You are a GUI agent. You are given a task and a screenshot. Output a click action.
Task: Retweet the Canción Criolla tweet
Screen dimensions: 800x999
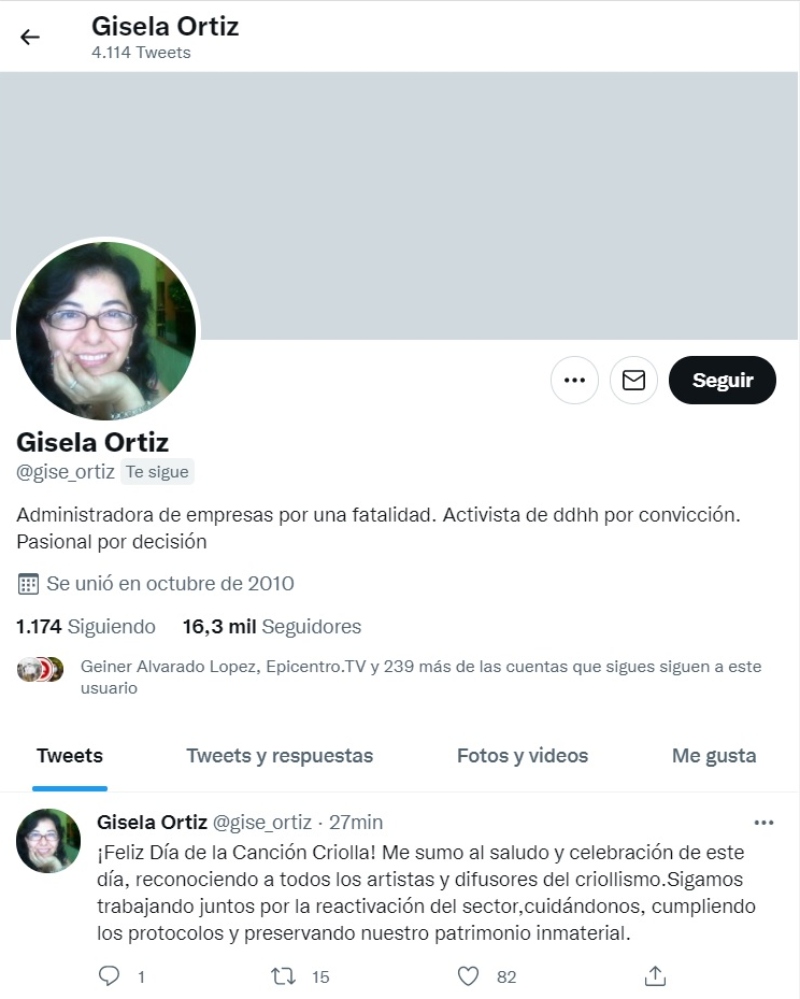[x=283, y=976]
